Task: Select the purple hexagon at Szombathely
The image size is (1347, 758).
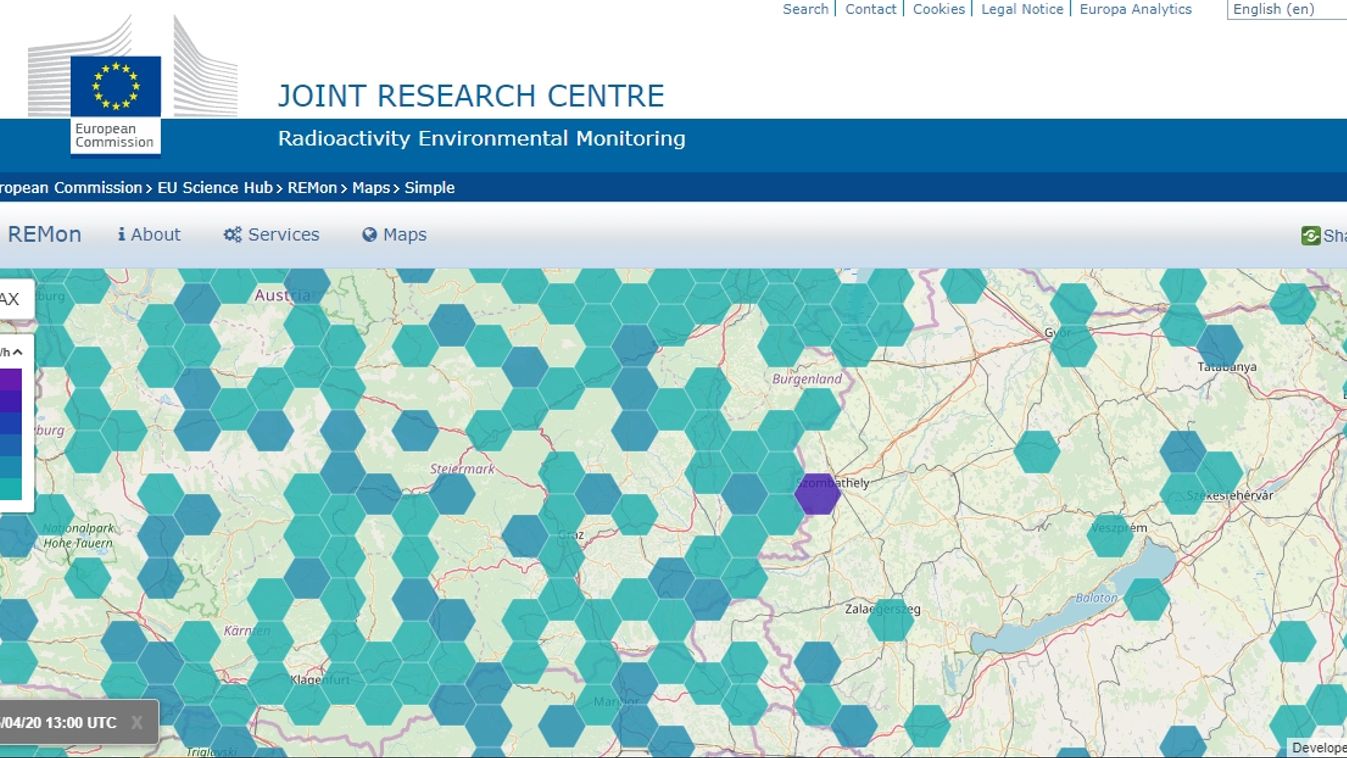Action: click(818, 494)
